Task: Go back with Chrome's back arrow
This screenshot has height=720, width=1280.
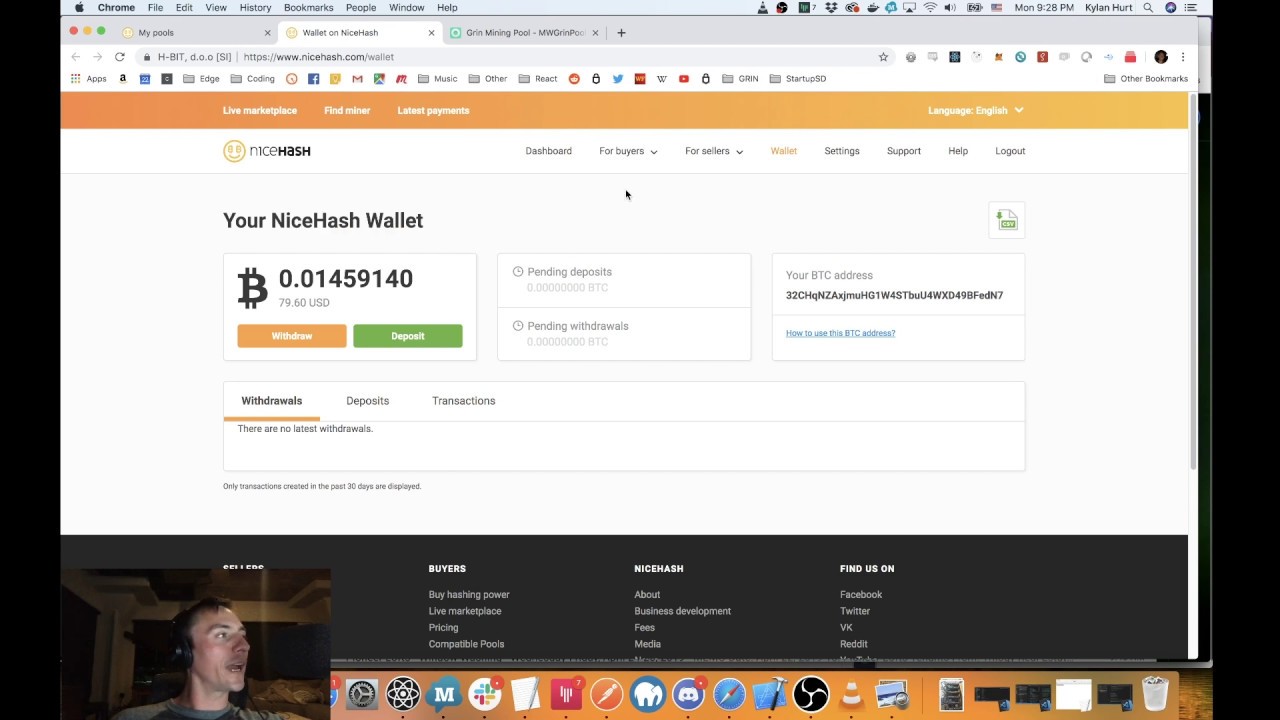Action: (76, 57)
